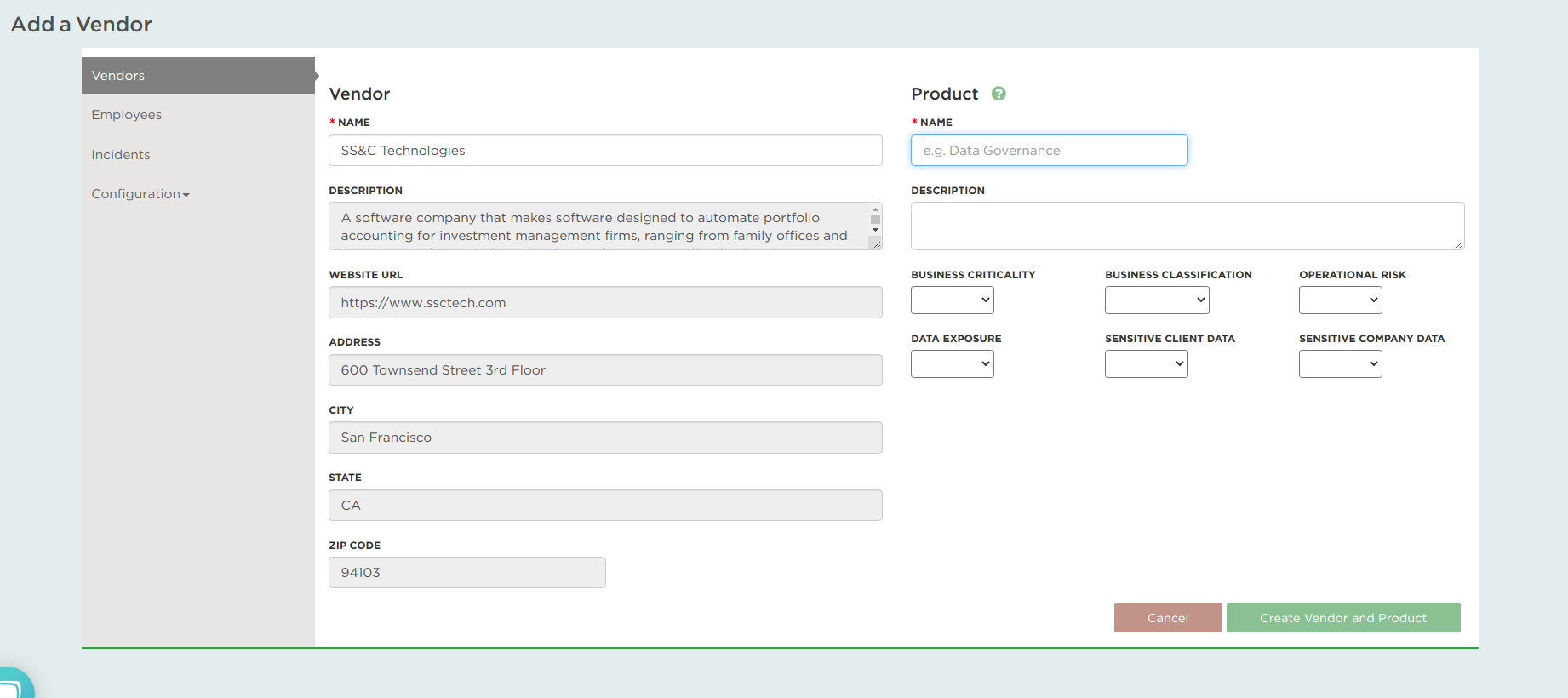This screenshot has width=1568, height=698.
Task: Click the Product section heading
Action: tap(945, 94)
